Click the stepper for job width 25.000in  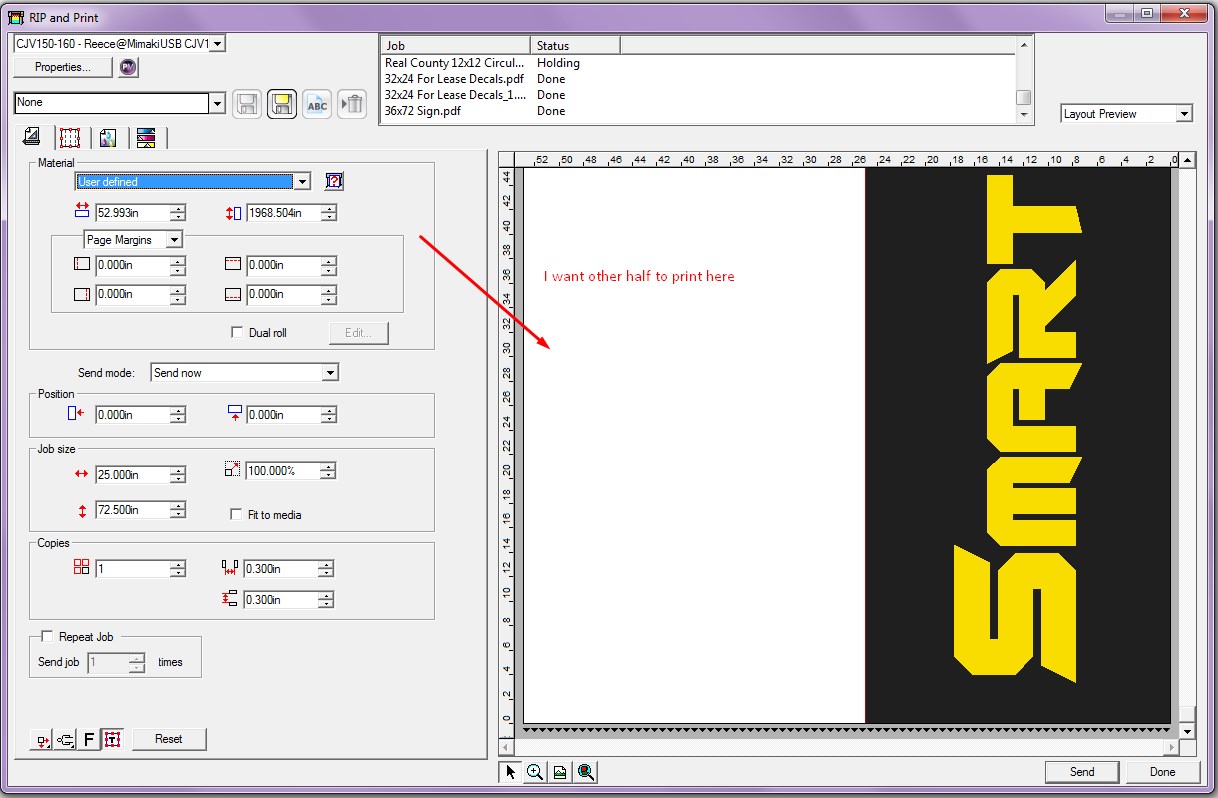[178, 474]
